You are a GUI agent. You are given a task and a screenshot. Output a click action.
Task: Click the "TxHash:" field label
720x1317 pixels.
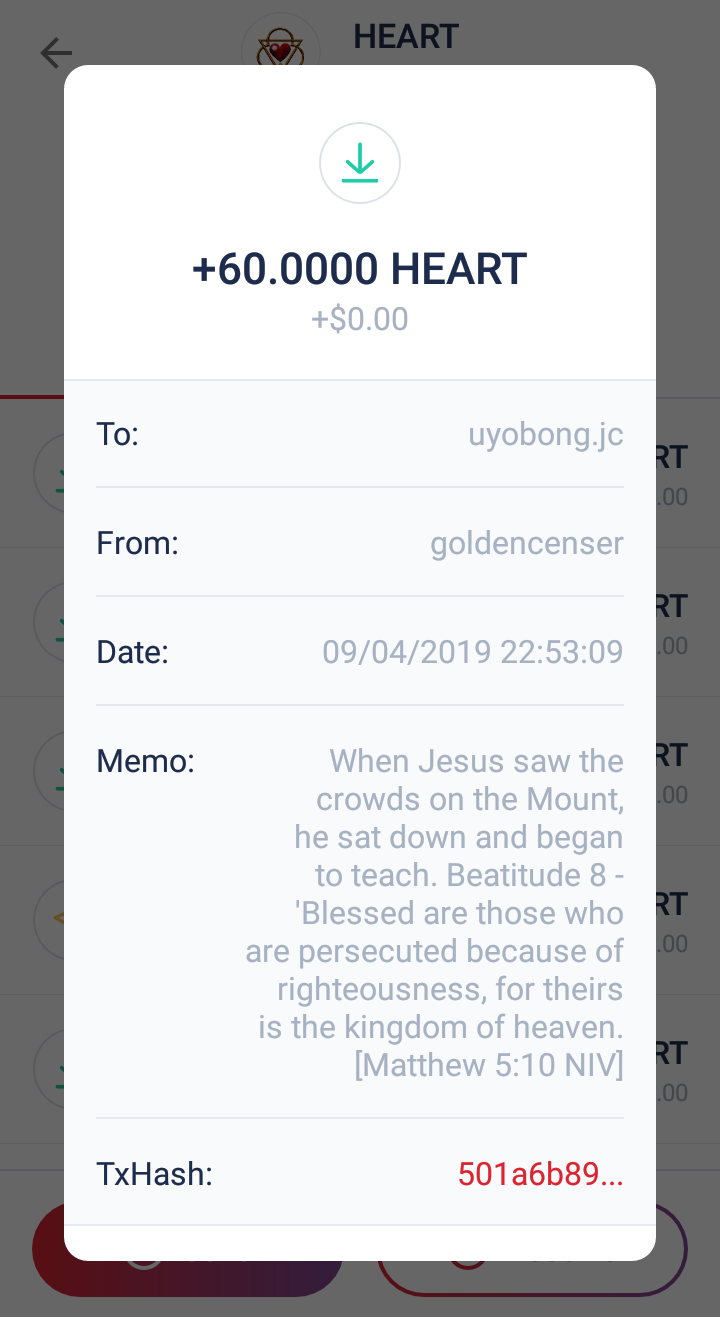tap(155, 1174)
